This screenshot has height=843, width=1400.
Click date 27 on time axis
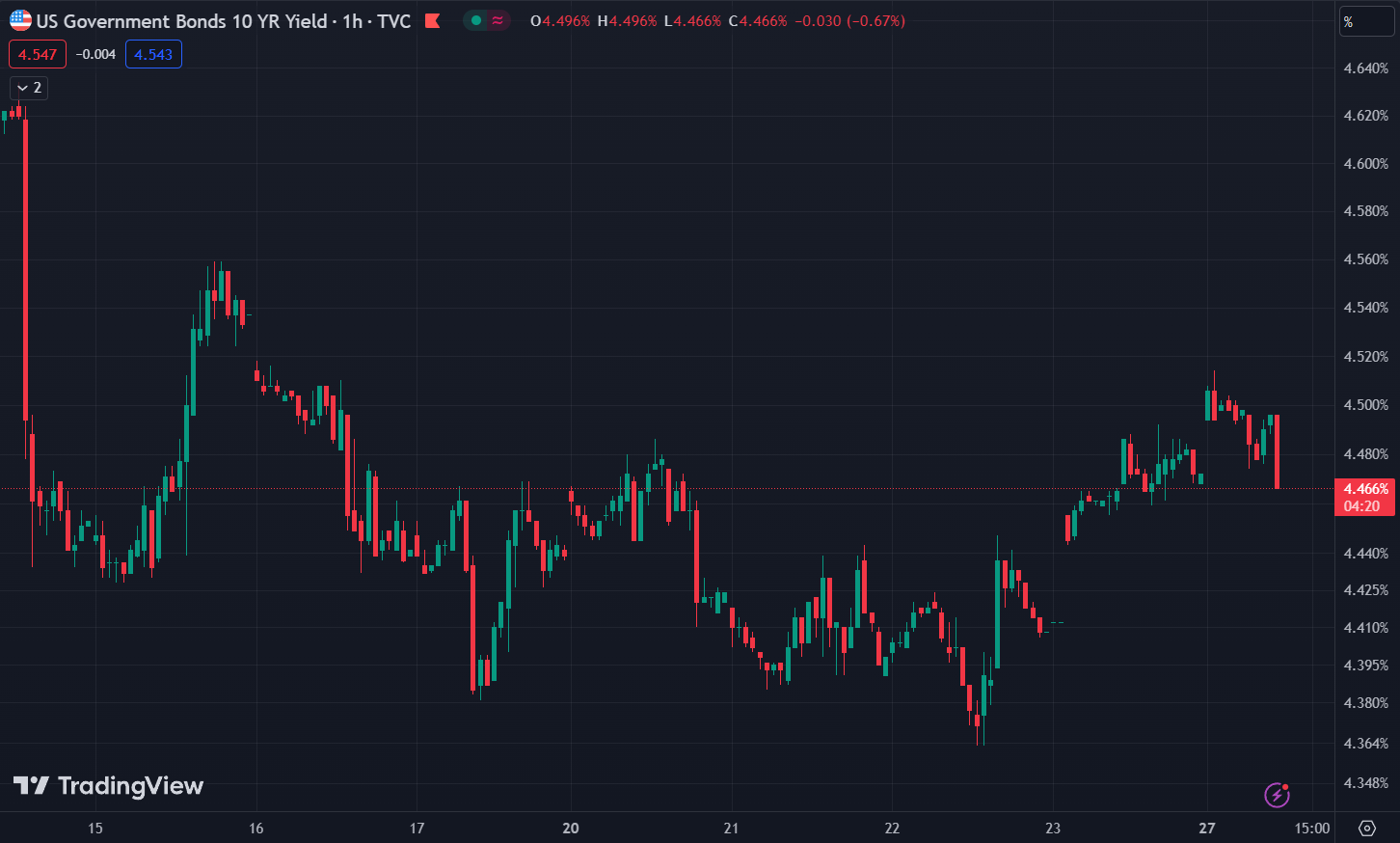pyautogui.click(x=1207, y=828)
